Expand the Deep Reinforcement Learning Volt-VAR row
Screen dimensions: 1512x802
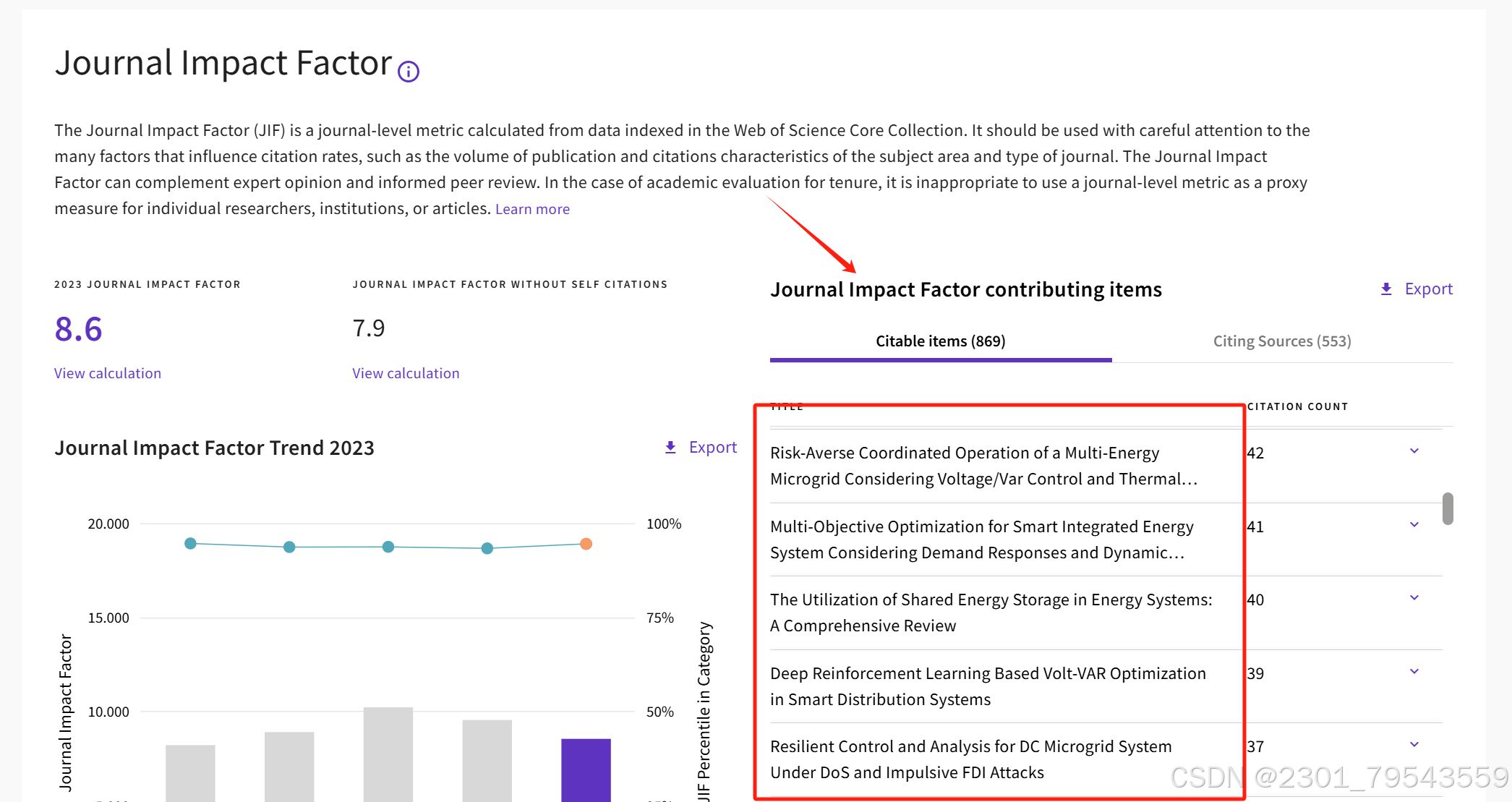click(1414, 672)
